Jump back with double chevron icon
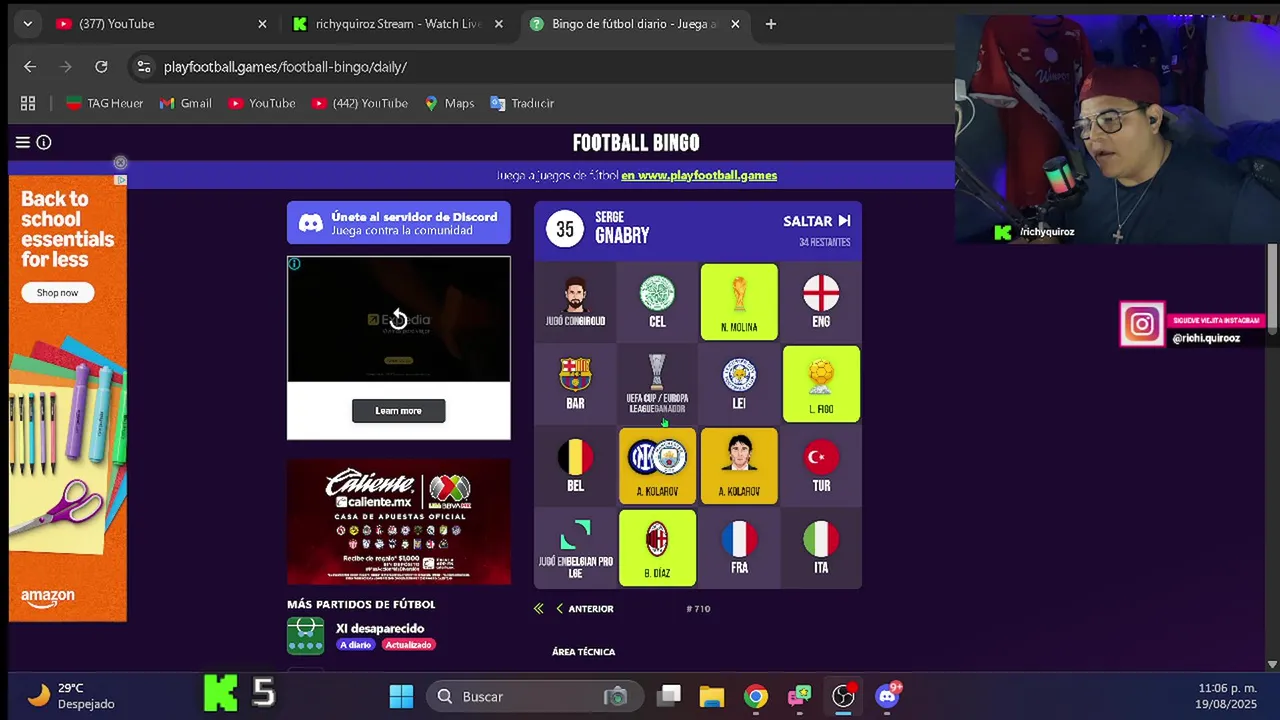Image resolution: width=1280 pixels, height=720 pixels. (538, 608)
